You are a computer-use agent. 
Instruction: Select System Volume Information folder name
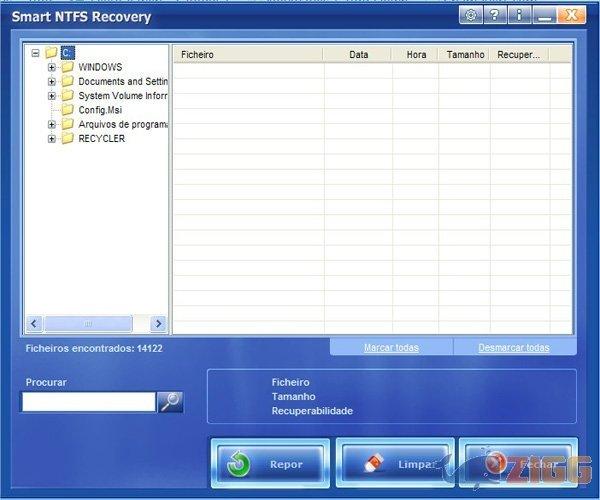123,95
